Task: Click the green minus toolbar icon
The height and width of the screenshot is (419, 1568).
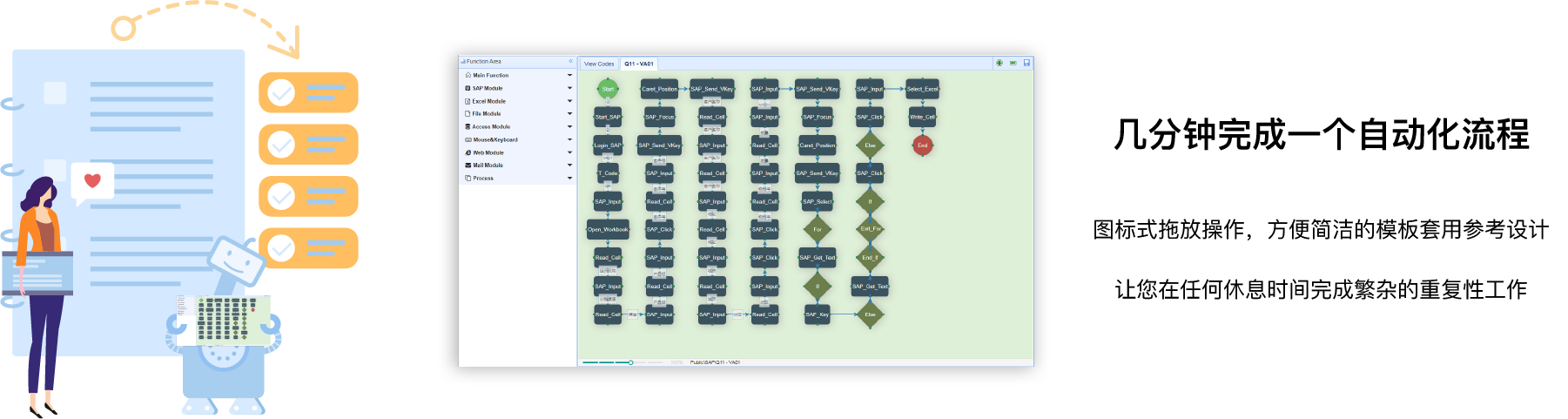Action: click(x=1013, y=63)
